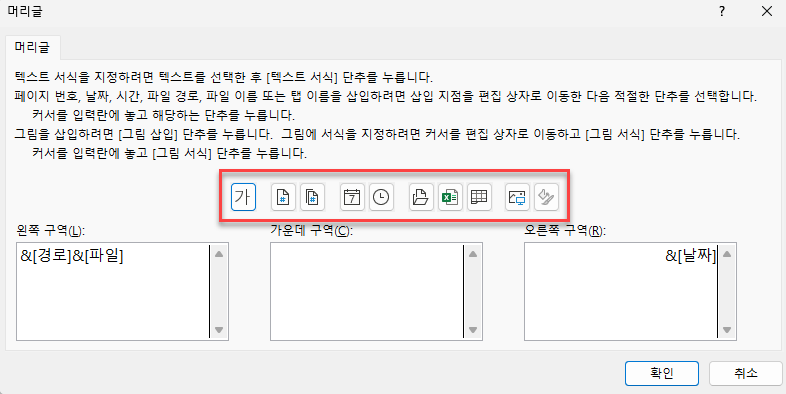Insert file name Excel icon
This screenshot has height=394, width=786.
click(450, 197)
